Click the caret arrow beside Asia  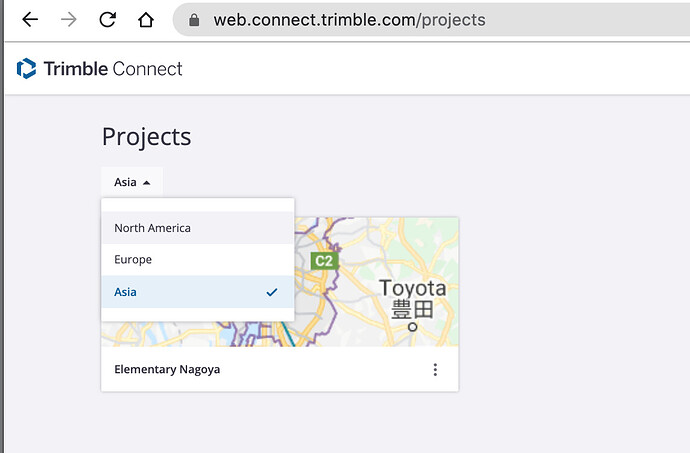(147, 183)
